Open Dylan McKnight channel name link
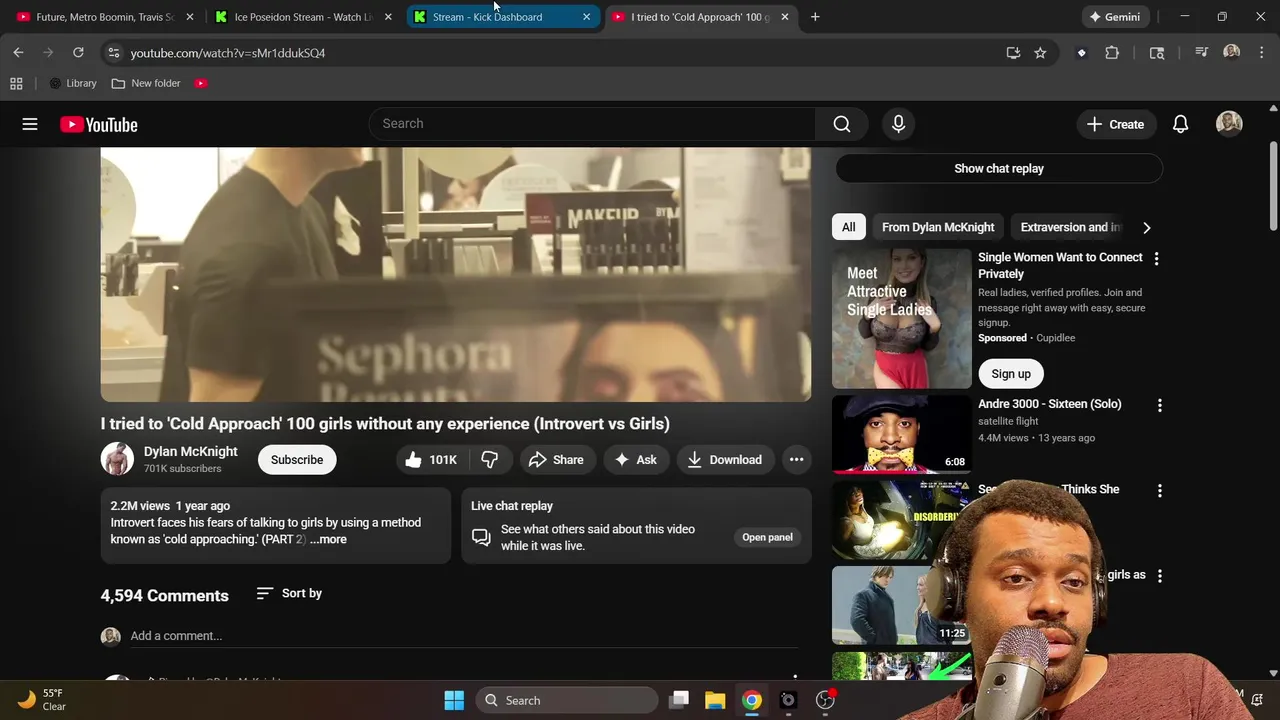 pyautogui.click(x=190, y=452)
